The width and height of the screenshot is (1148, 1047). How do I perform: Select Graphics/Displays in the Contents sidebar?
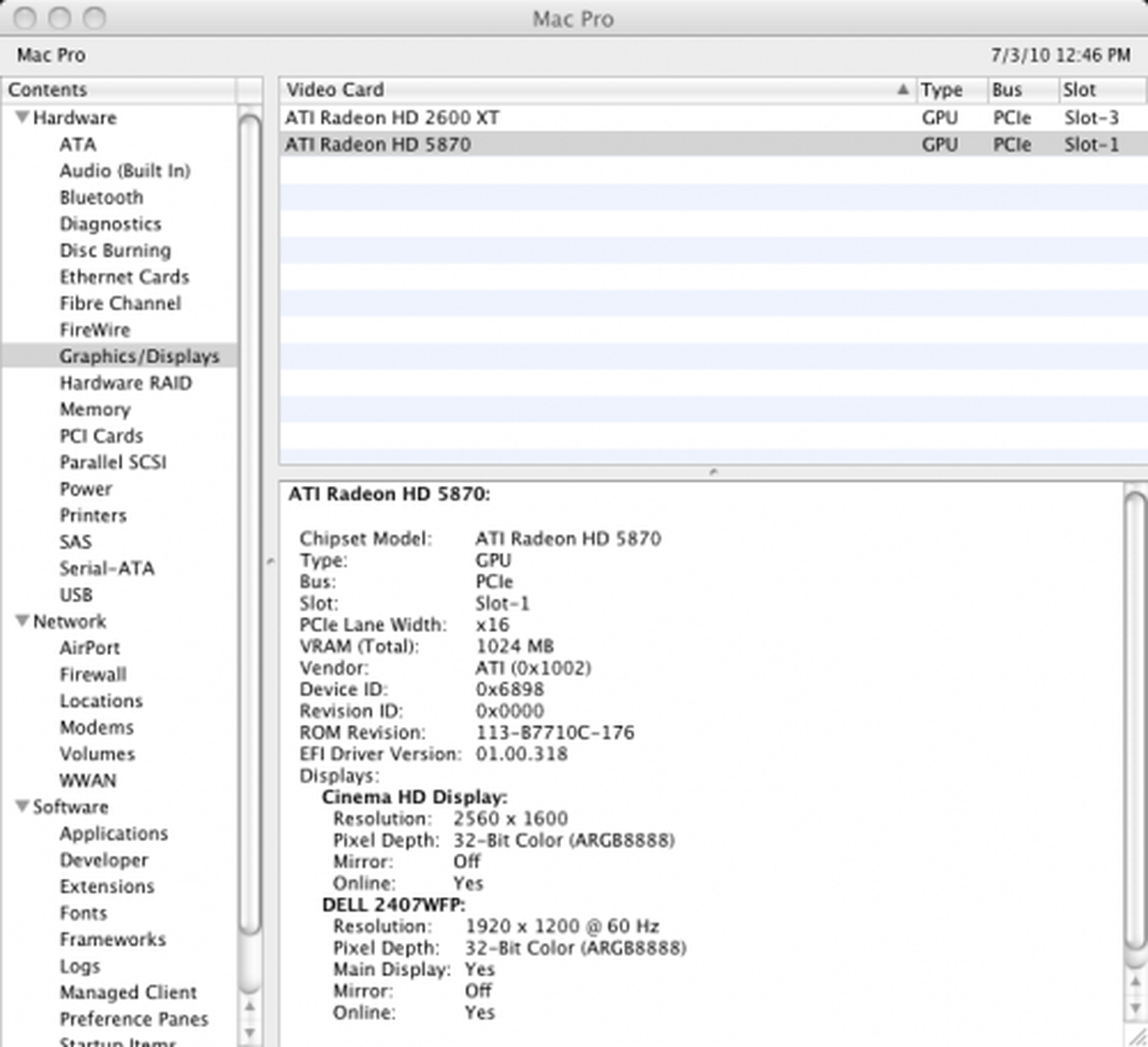click(139, 356)
